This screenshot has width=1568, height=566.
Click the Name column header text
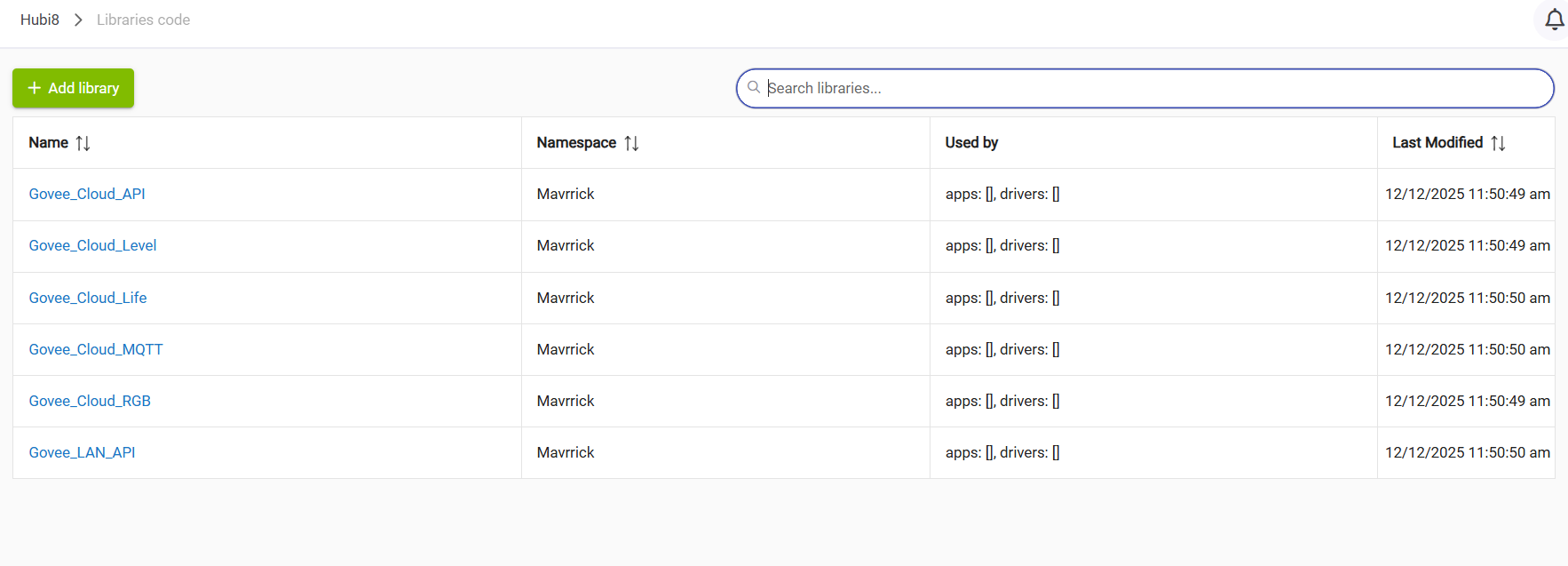click(x=48, y=142)
